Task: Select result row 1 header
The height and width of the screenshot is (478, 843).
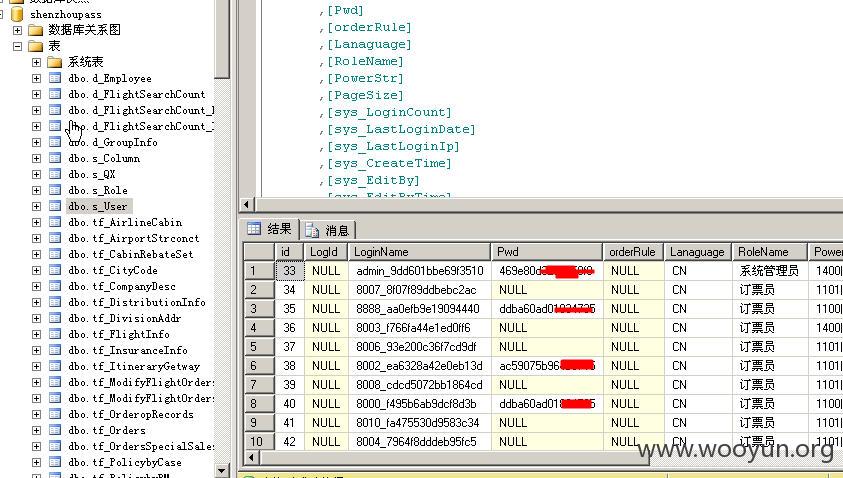Action: tap(260, 271)
